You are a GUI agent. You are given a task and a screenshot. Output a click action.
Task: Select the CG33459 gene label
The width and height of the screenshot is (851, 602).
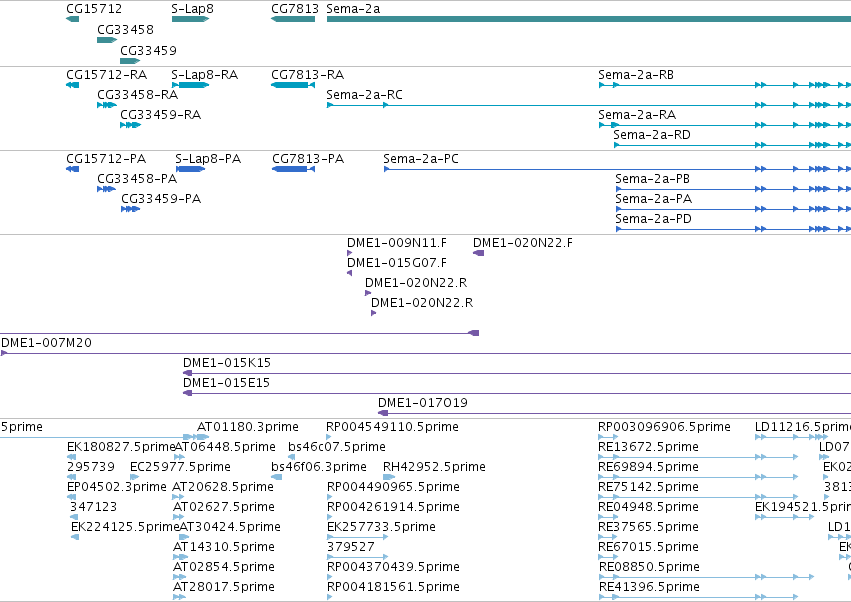click(x=148, y=50)
